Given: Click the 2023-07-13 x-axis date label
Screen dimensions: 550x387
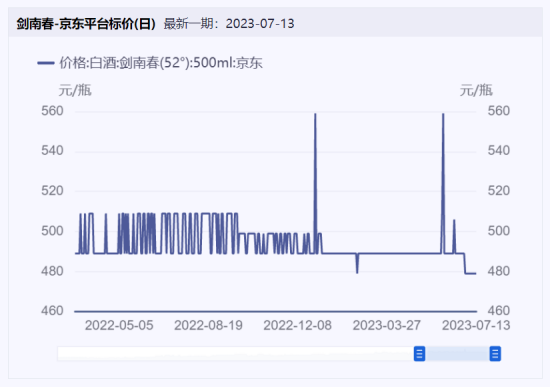Looking at the screenshot, I should tap(476, 326).
